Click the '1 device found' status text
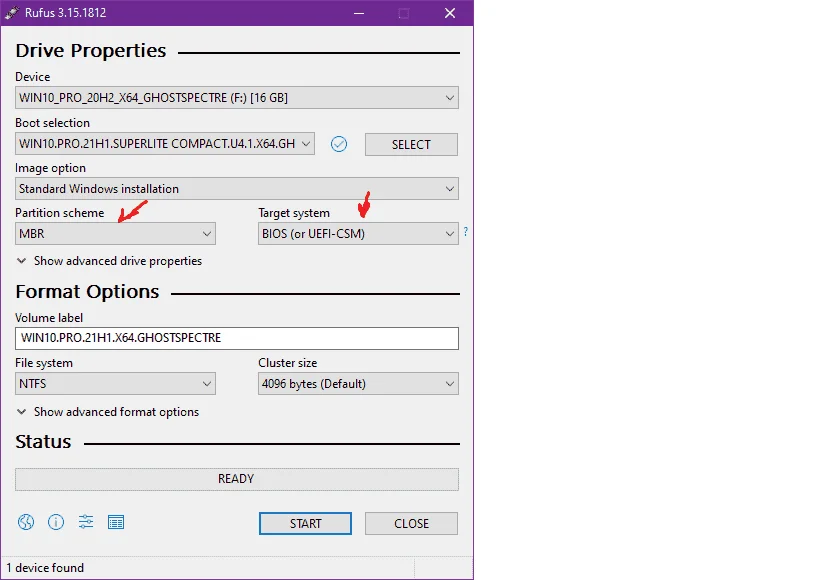Viewport: 819px width, 580px height. point(45,568)
